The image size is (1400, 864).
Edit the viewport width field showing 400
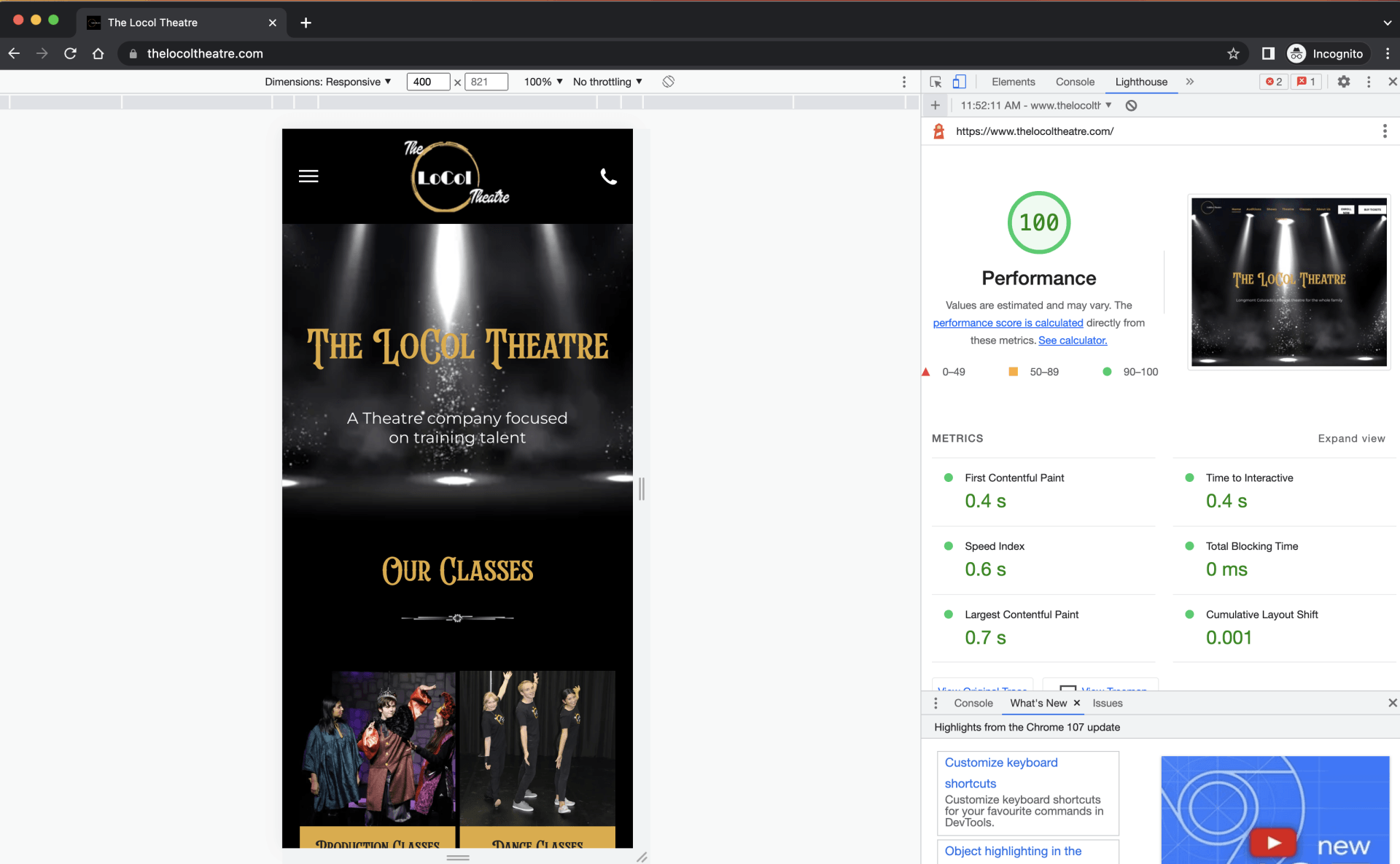tap(427, 82)
